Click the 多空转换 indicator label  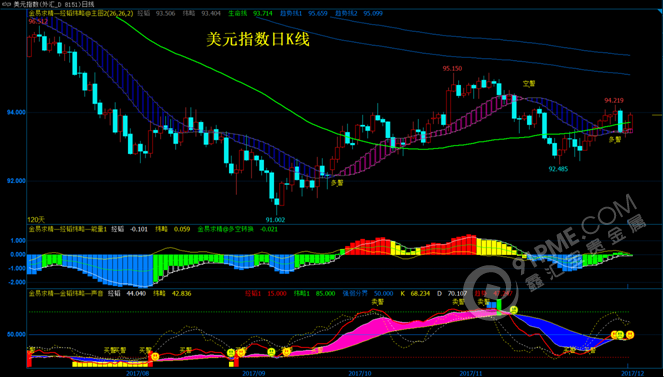pyautogui.click(x=232, y=229)
